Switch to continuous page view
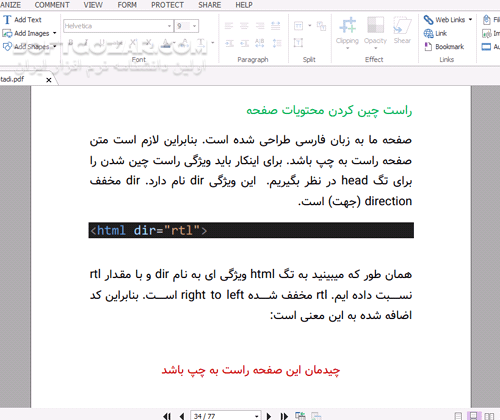 (x=473, y=416)
